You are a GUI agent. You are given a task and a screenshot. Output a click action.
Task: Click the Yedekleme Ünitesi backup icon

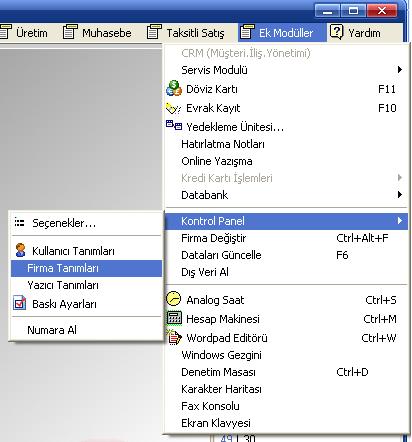click(x=174, y=125)
